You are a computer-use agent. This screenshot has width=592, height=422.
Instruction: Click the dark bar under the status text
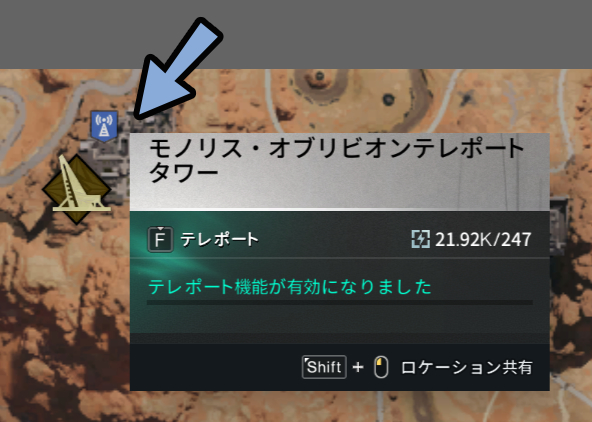click(x=340, y=302)
